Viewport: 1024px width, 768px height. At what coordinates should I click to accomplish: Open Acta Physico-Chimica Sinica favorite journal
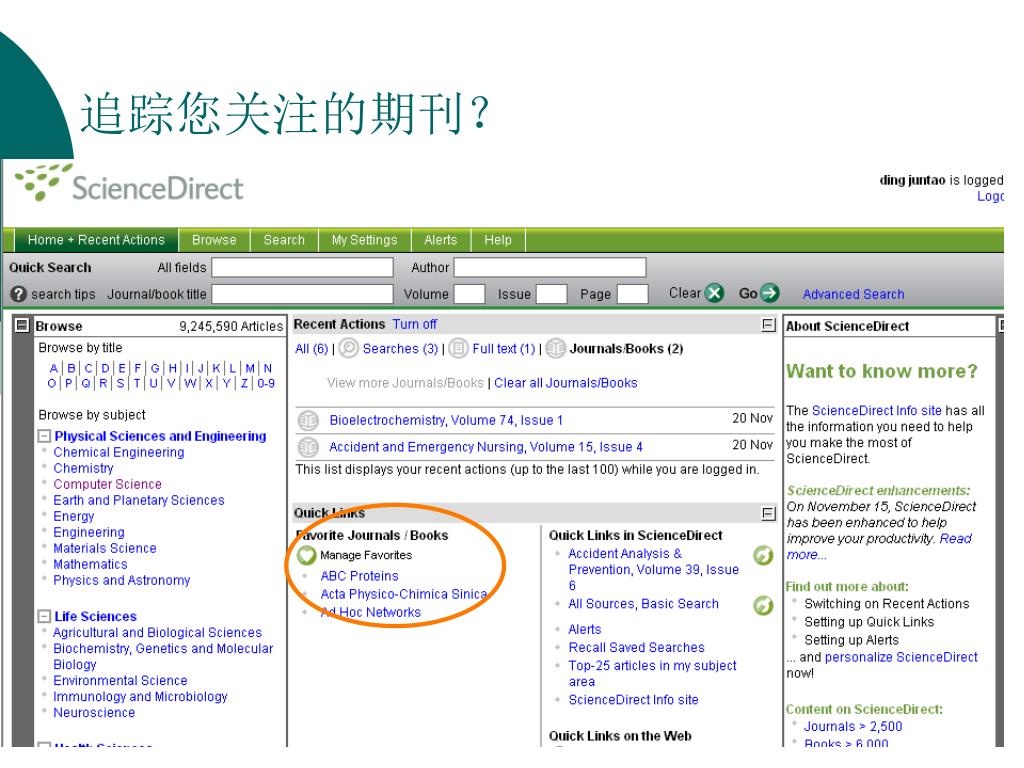(404, 594)
